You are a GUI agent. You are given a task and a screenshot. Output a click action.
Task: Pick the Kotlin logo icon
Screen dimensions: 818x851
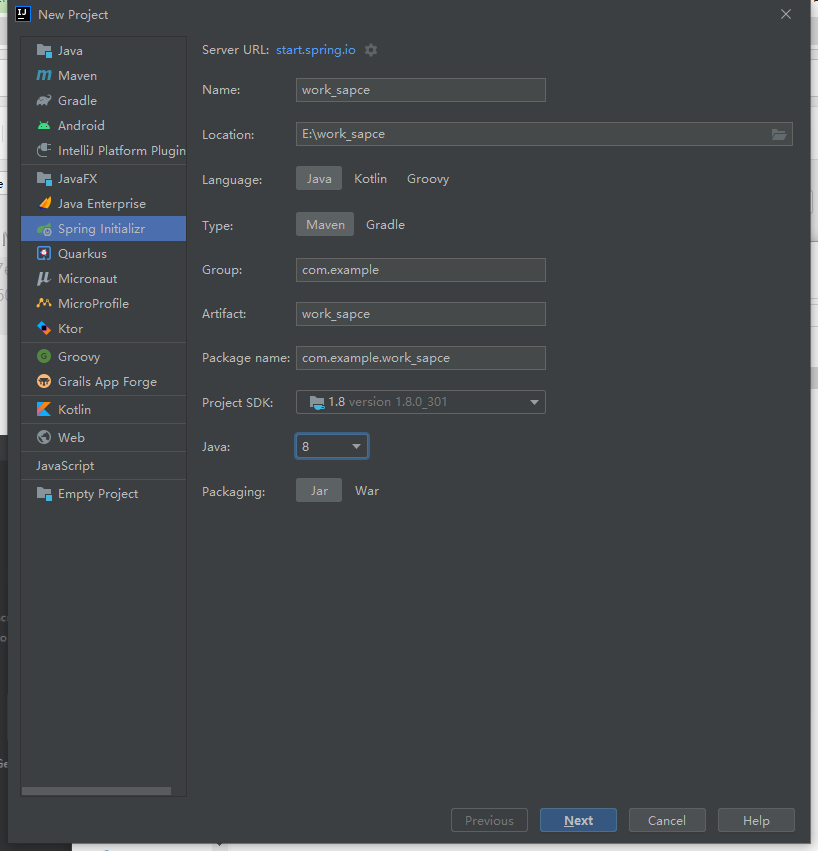pyautogui.click(x=44, y=409)
